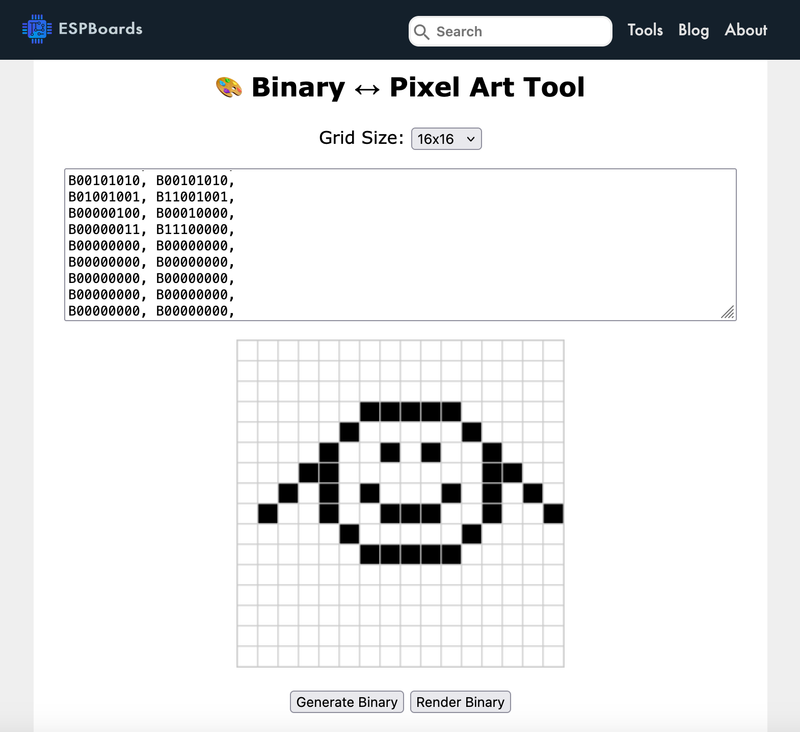800x732 pixels.
Task: Toggle the rightmost black pixel in the grid
Action: pos(553,513)
